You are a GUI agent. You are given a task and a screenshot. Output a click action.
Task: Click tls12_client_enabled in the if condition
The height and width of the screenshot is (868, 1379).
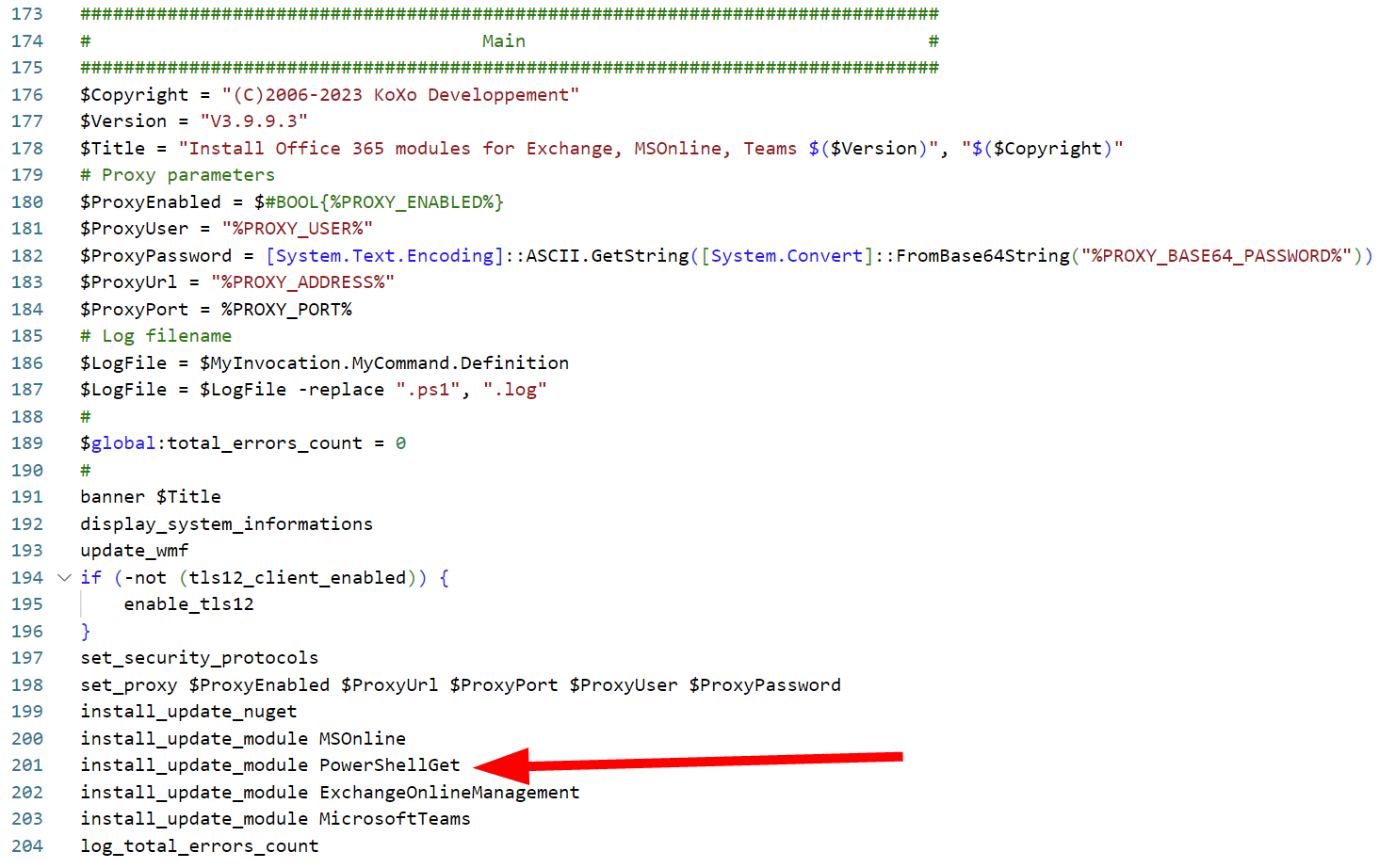point(298,577)
